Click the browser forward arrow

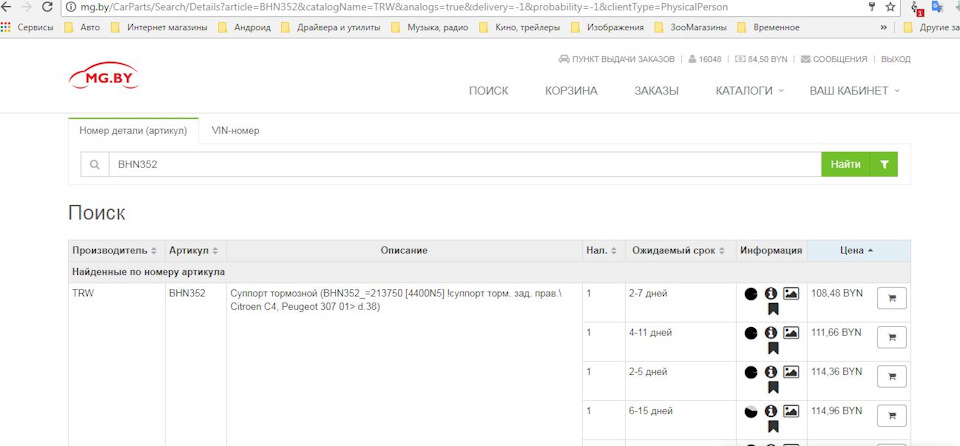click(x=26, y=7)
